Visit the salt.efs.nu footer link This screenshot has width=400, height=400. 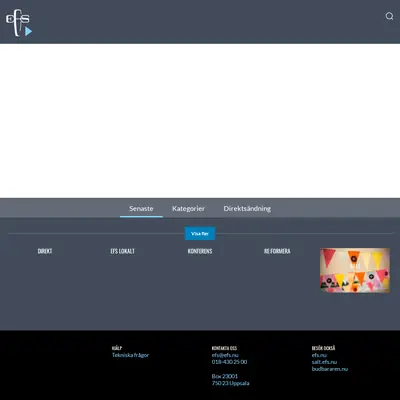pyautogui.click(x=324, y=362)
